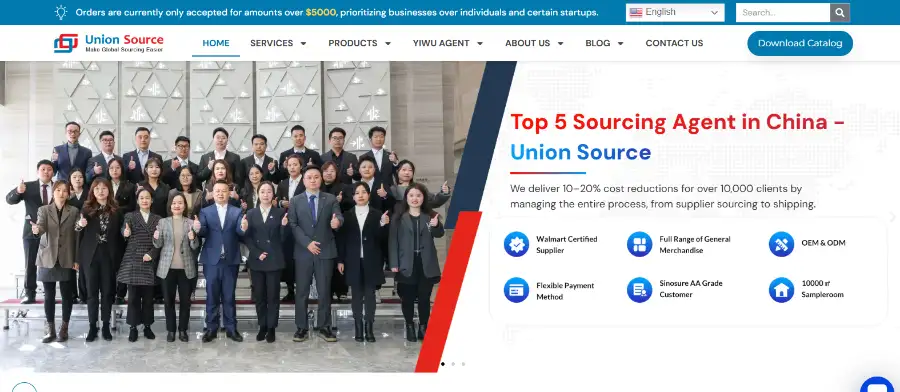
Task: Open the Services menu item
Action: point(271,43)
